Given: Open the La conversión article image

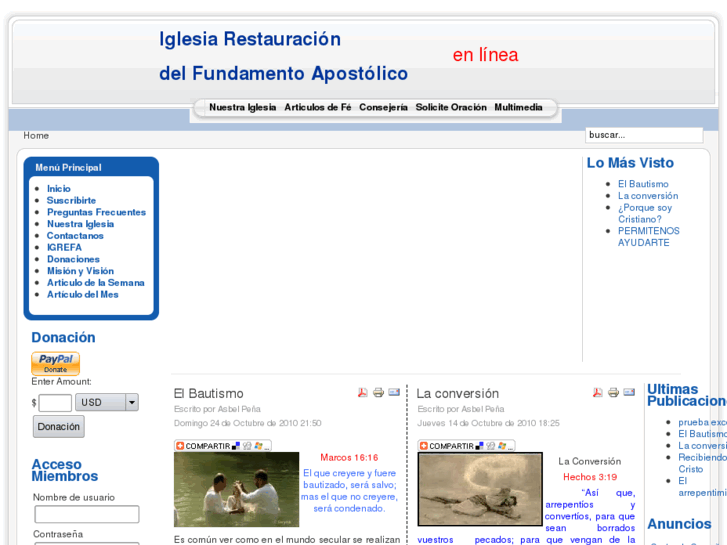Looking at the screenshot, I should coord(480,489).
